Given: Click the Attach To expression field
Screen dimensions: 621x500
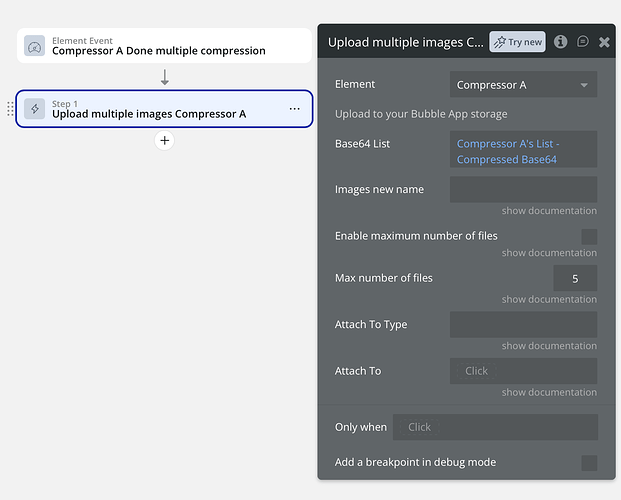Looking at the screenshot, I should 523,371.
